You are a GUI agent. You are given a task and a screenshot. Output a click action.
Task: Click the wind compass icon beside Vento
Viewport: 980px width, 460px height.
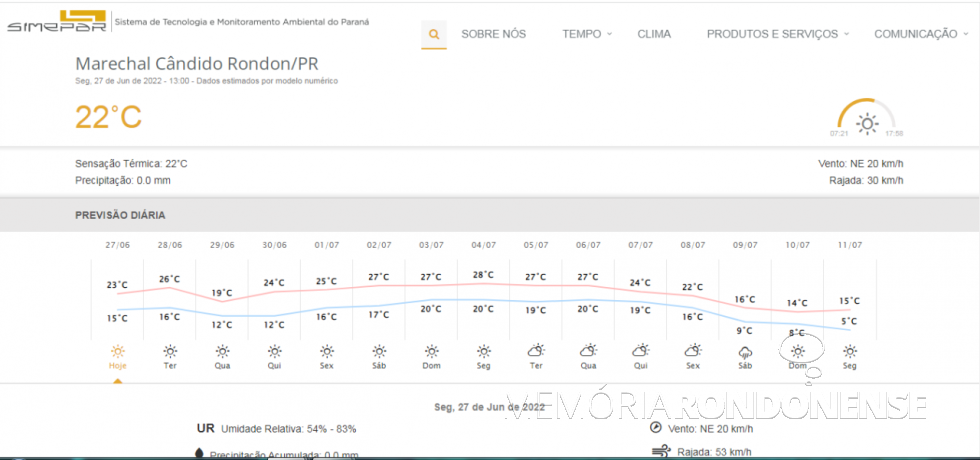tap(656, 427)
